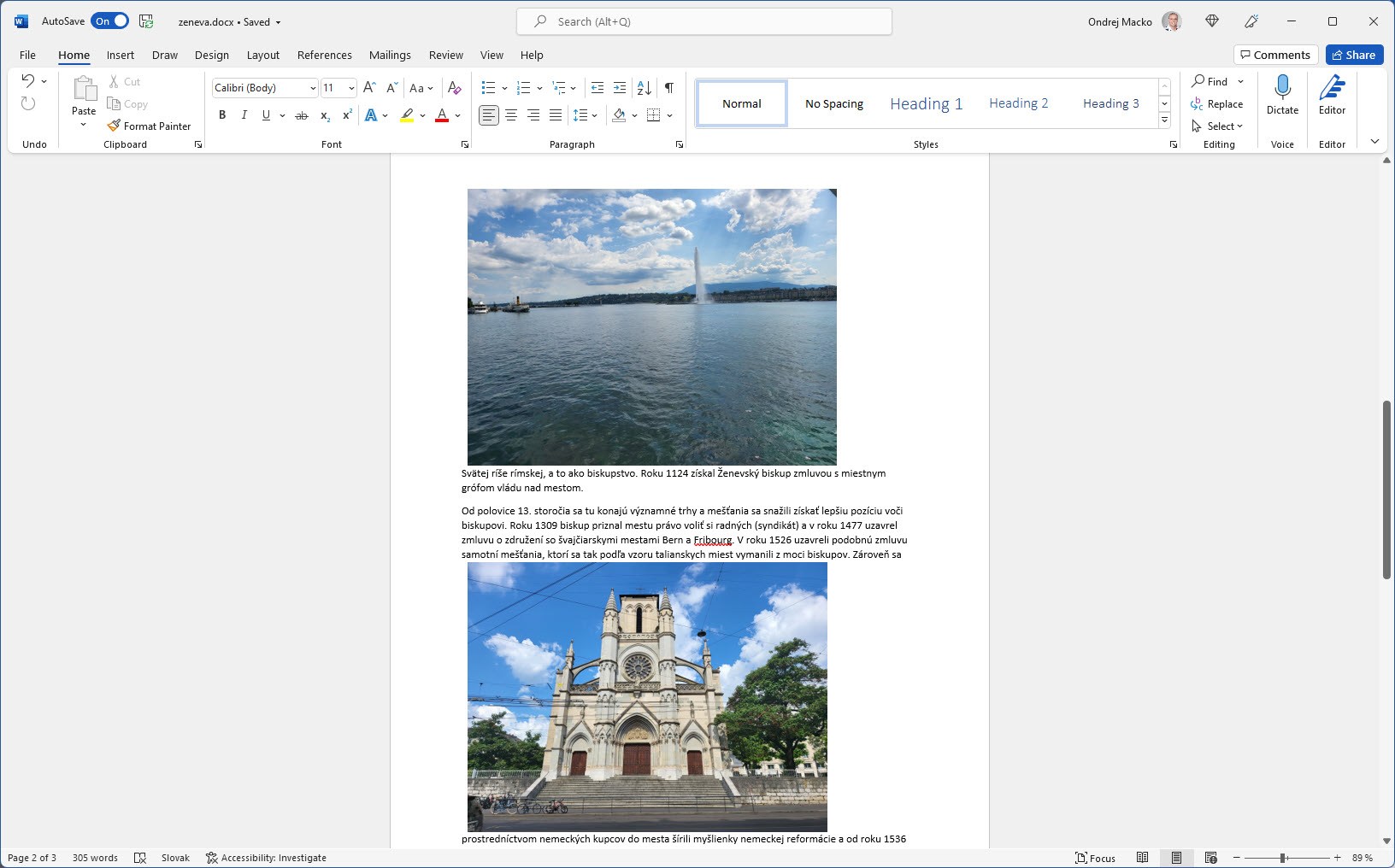Start Dictate with the microphone icon

pos(1282,87)
